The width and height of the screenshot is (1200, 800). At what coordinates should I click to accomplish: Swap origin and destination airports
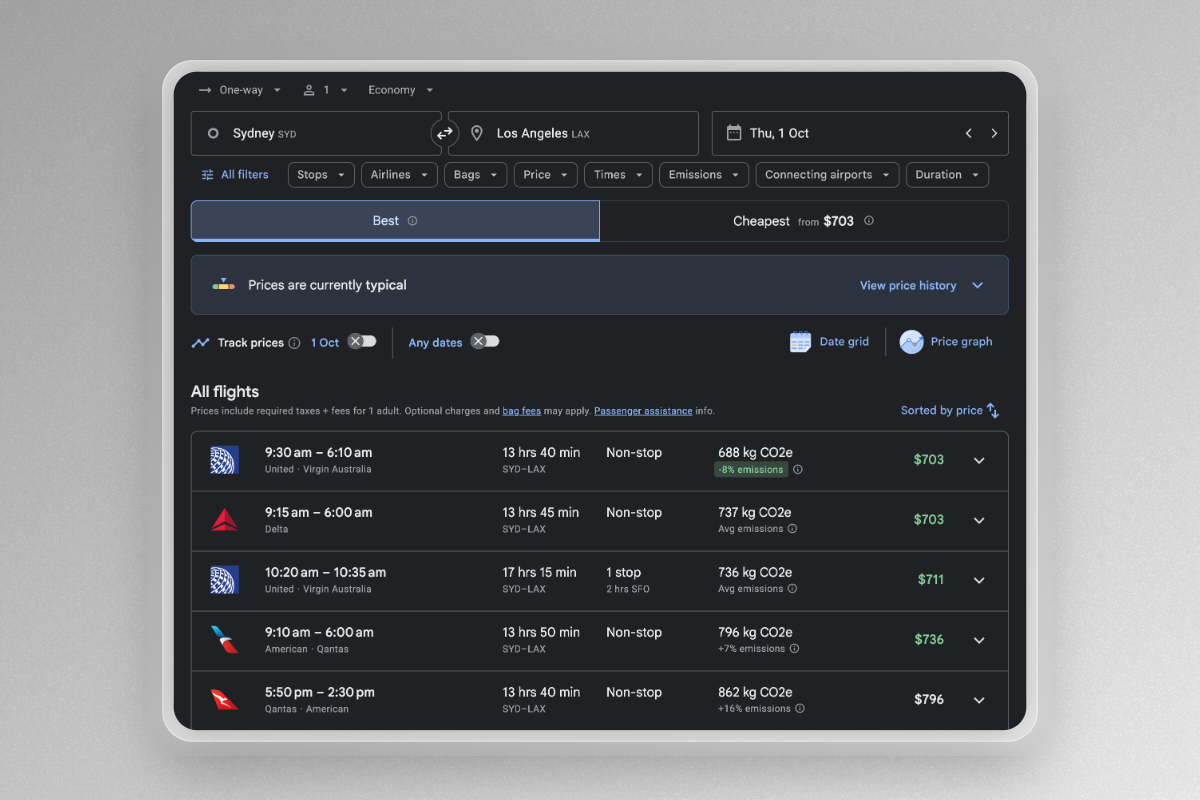(x=444, y=133)
